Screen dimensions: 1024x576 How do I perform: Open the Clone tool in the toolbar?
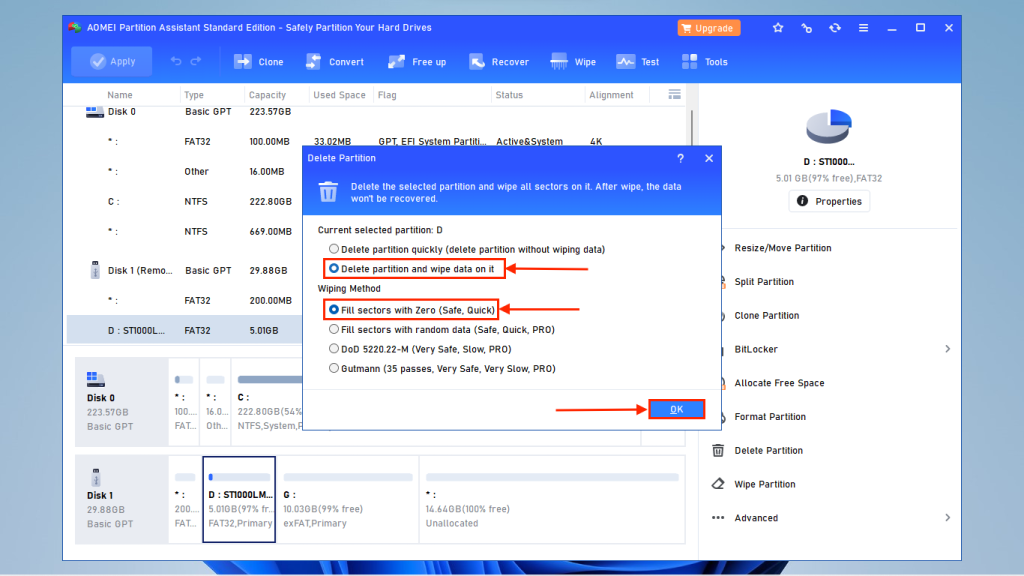click(x=258, y=61)
